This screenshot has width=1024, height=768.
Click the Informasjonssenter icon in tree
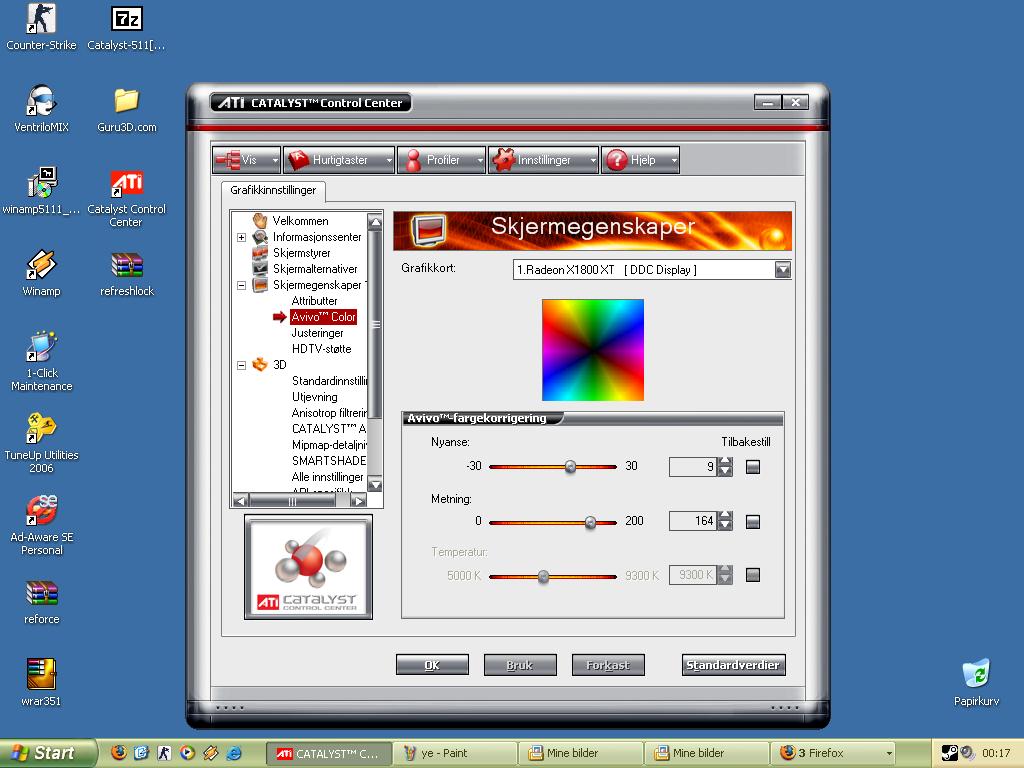260,236
